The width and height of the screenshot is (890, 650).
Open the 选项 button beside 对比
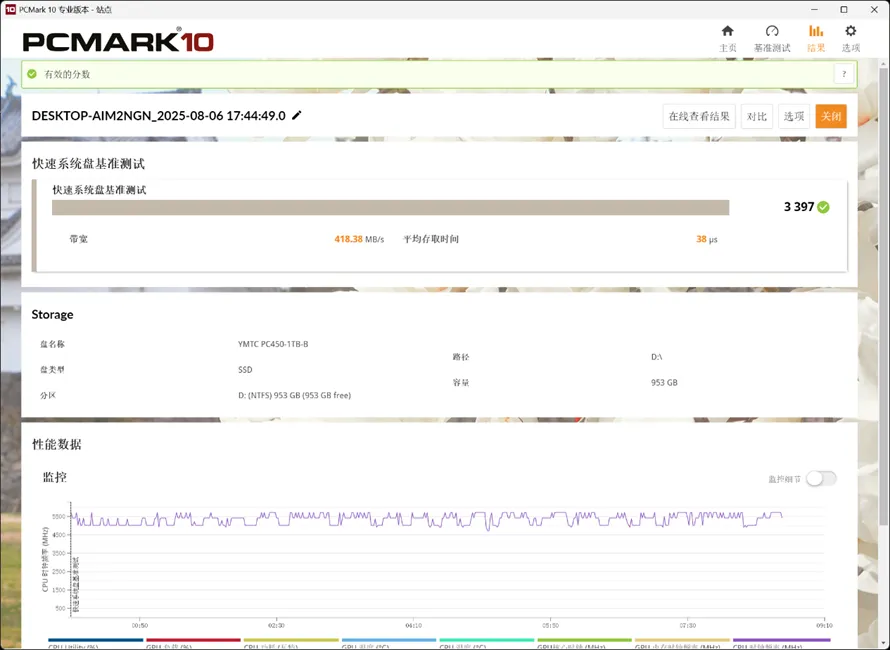(x=794, y=116)
